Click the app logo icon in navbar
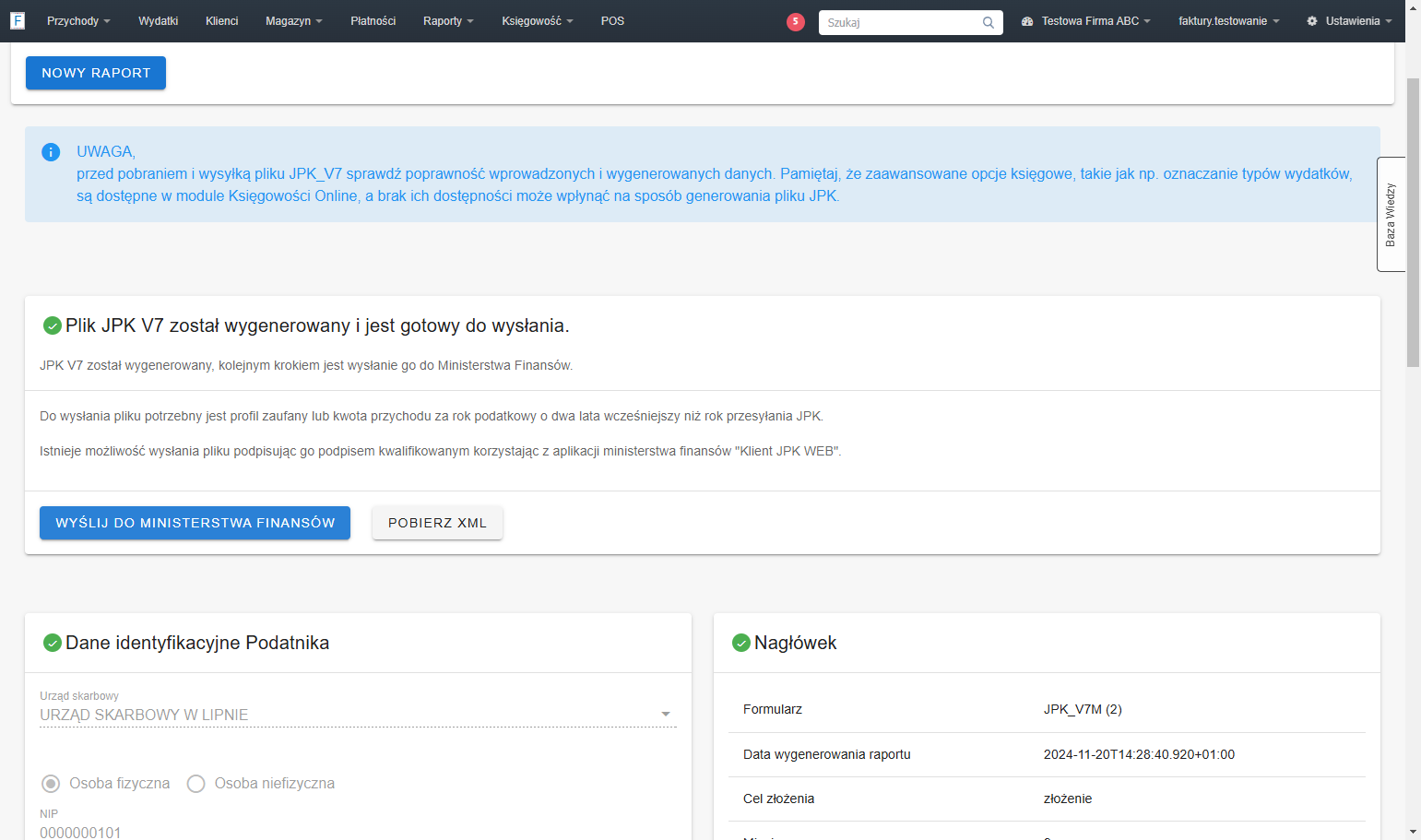This screenshot has height=840, width=1421. 17,20
